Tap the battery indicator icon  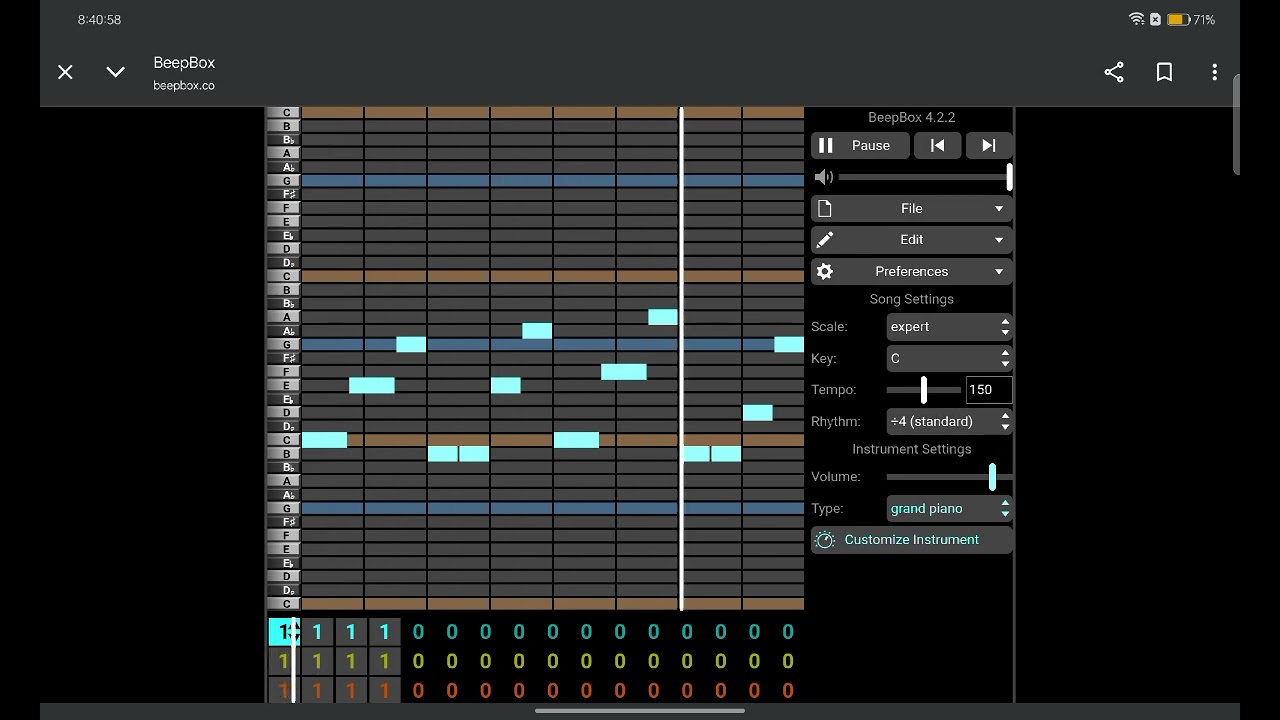[x=1177, y=20]
